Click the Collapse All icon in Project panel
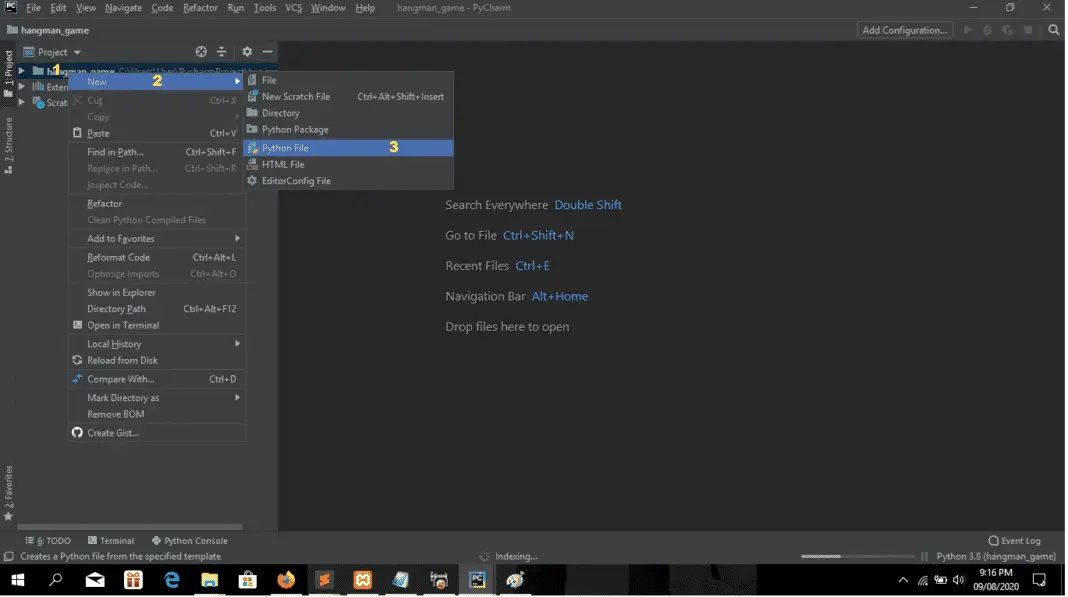The height and width of the screenshot is (597, 1068). [222, 51]
